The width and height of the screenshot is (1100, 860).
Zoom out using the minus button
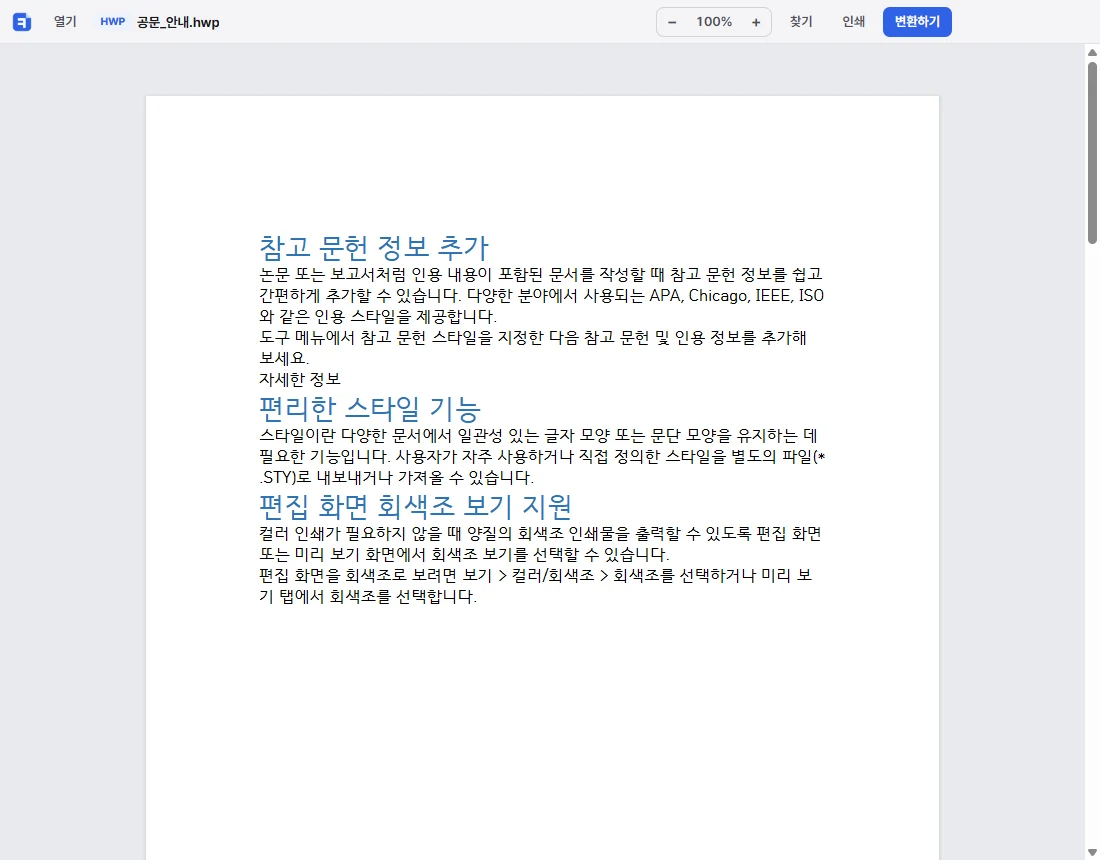(672, 22)
